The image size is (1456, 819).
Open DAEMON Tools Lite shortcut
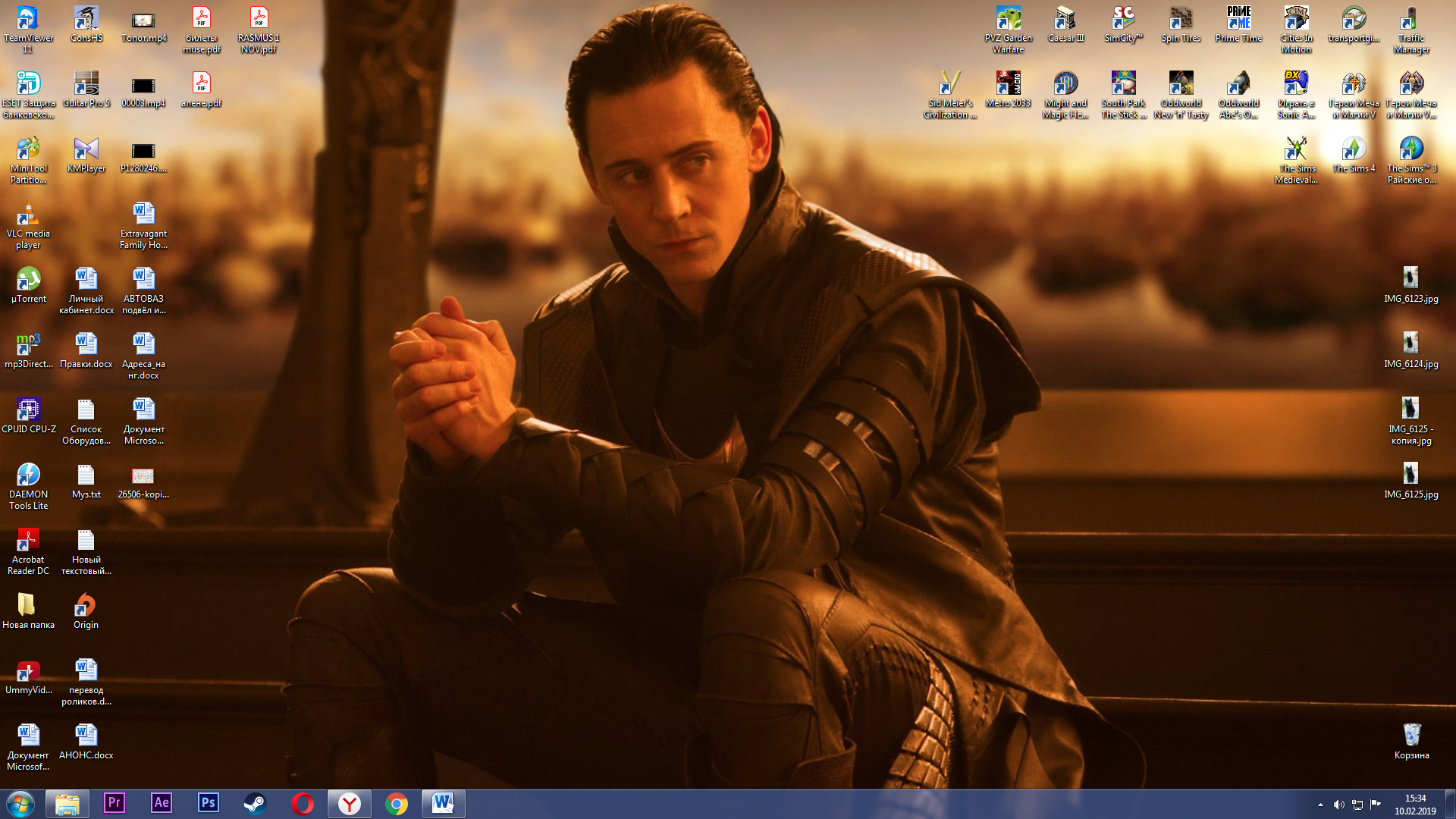point(28,486)
